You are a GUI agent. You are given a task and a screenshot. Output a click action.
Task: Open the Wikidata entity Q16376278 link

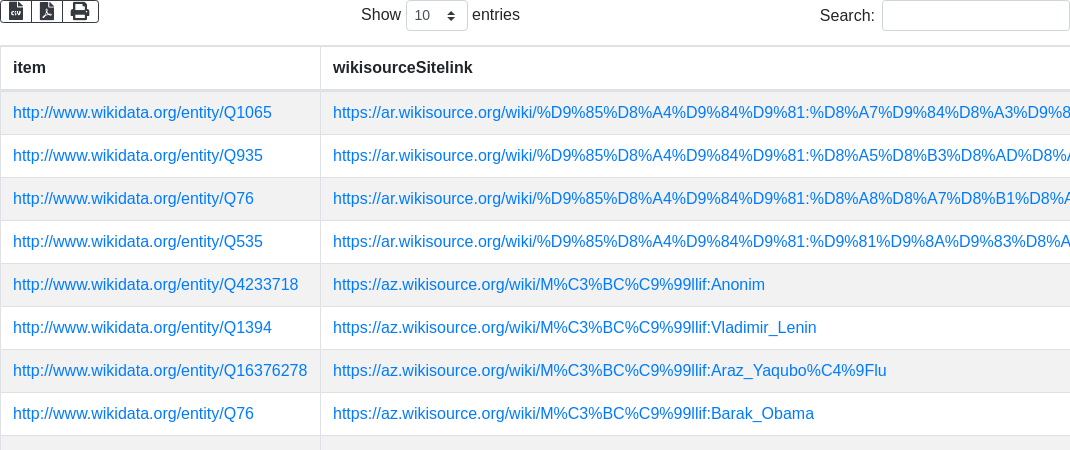point(160,371)
